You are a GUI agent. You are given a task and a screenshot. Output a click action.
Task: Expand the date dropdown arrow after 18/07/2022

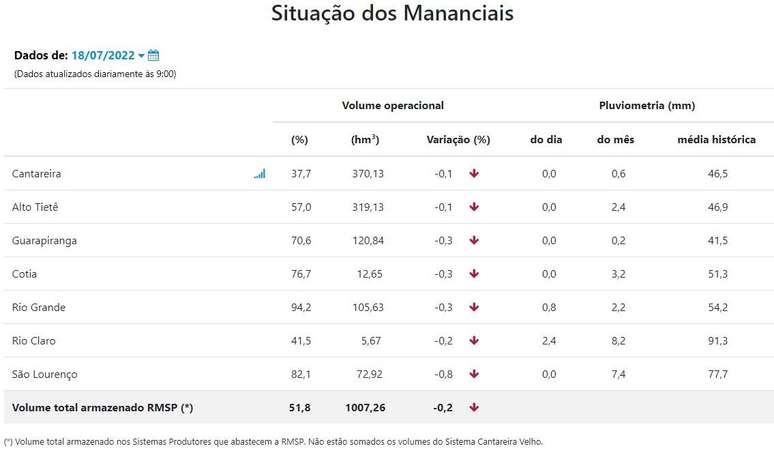(x=141, y=55)
